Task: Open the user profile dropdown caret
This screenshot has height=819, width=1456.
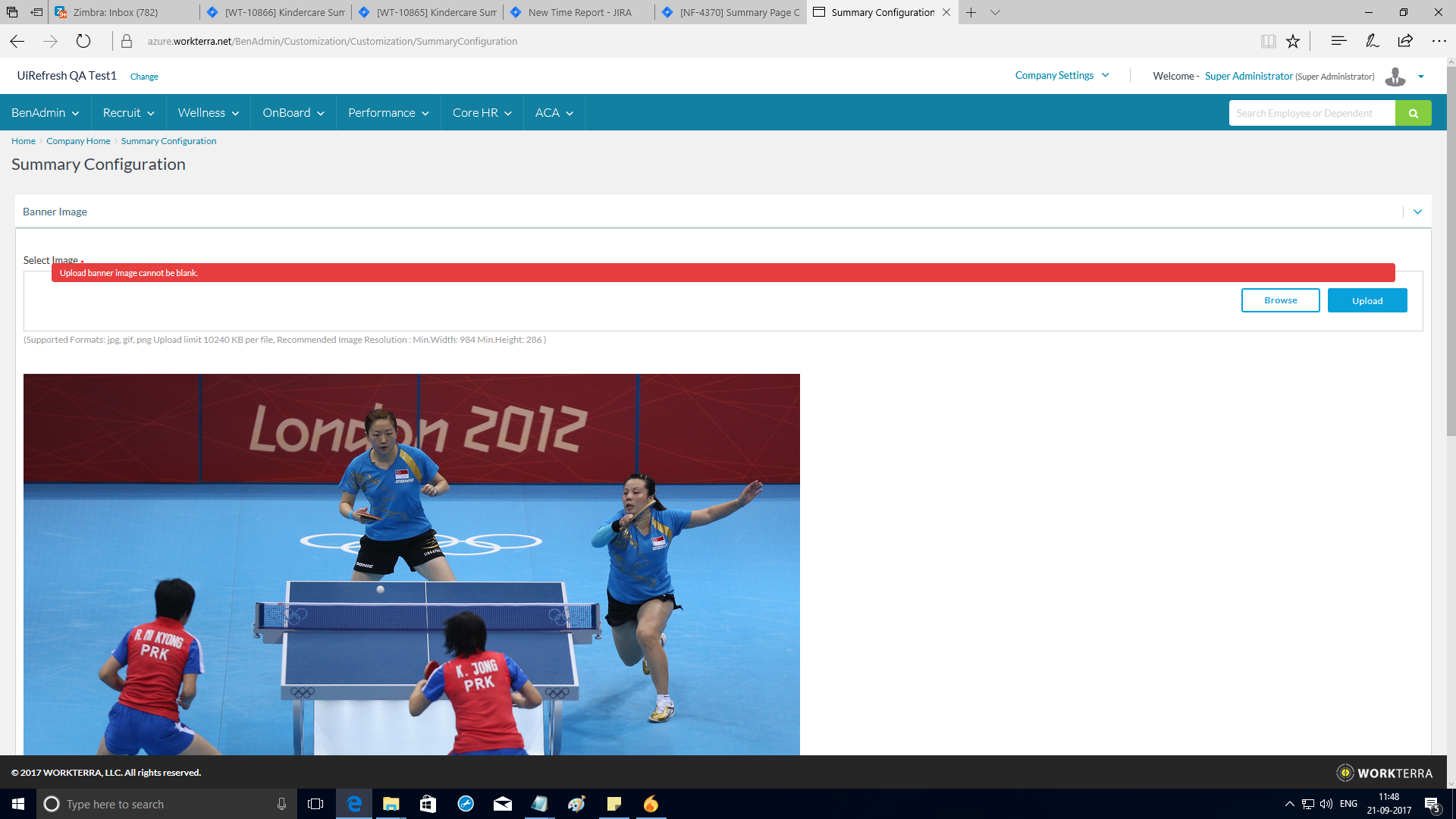Action: (1421, 77)
